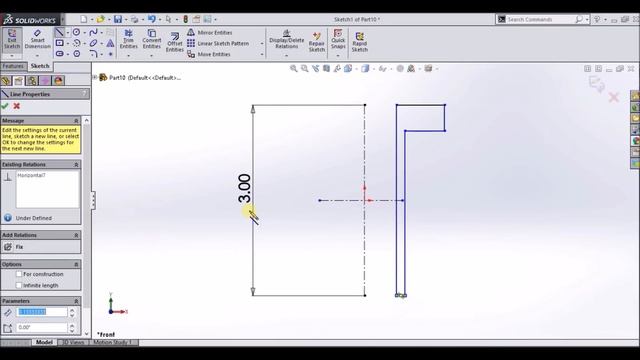Switch to the Motion Study 1 tab
Viewport: 640px width, 360px height.
(113, 342)
